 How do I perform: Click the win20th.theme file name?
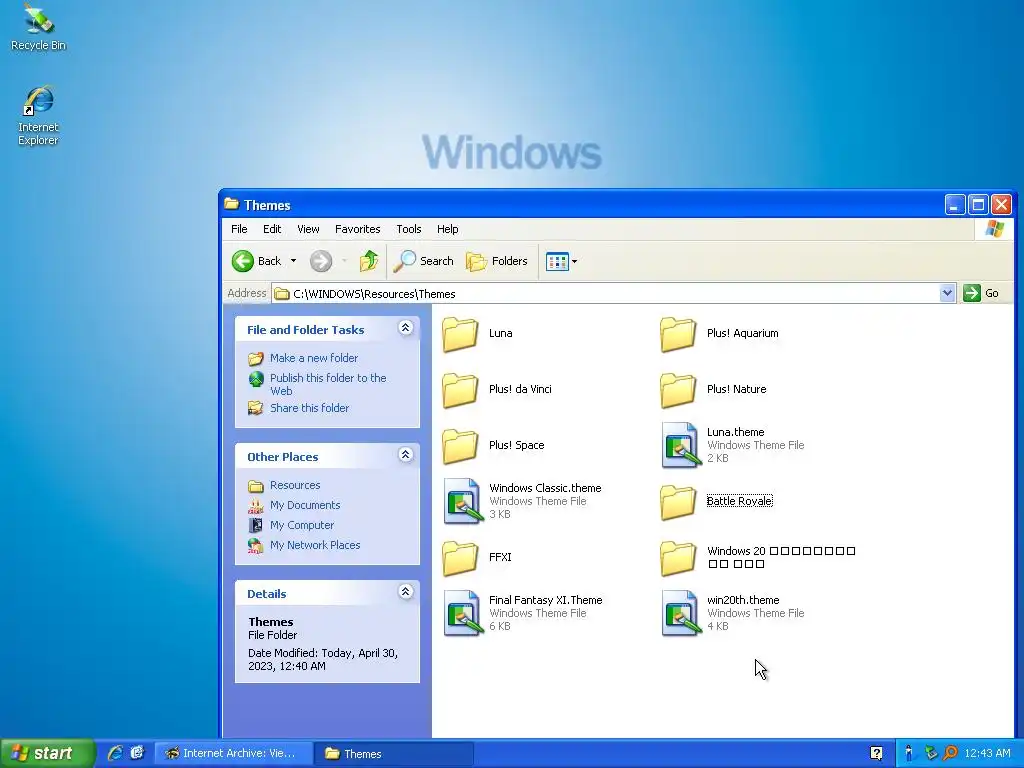pyautogui.click(x=743, y=600)
